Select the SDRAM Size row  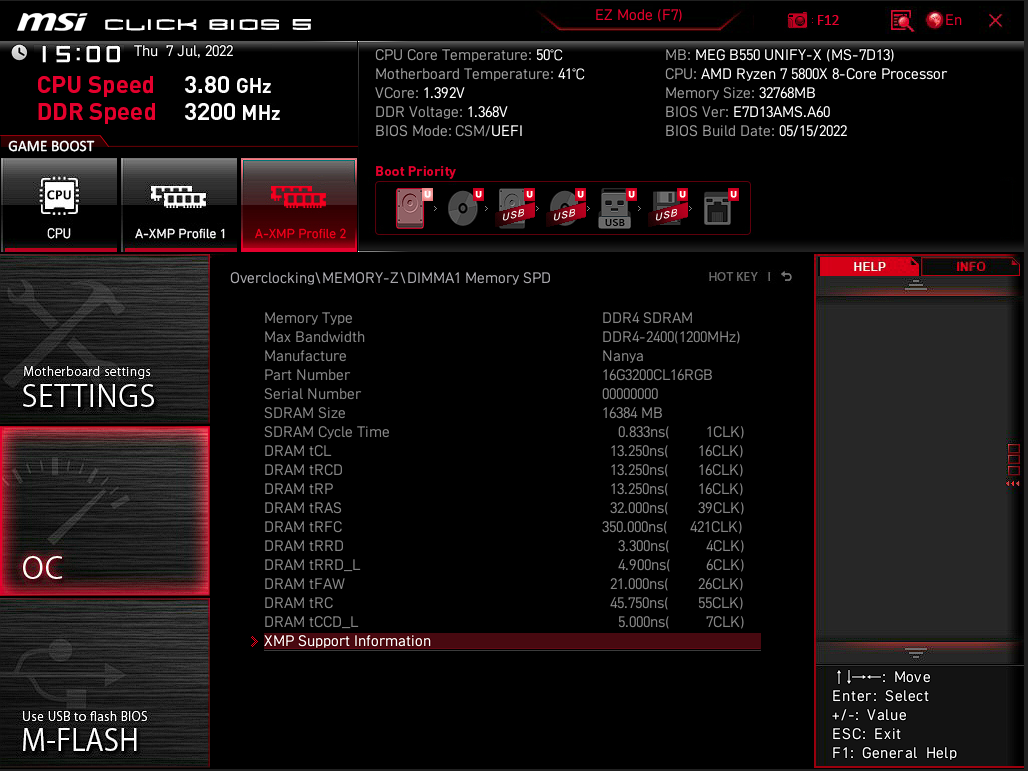point(512,413)
